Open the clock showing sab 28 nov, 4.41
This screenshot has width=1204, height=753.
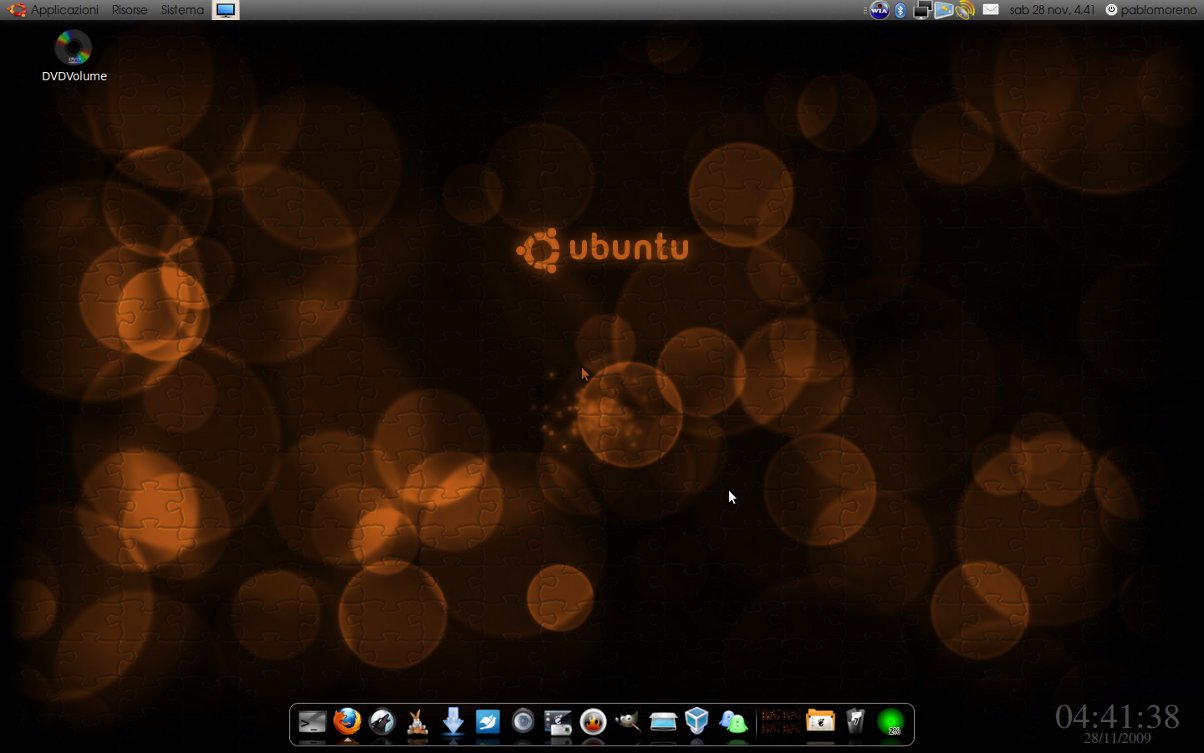coord(1052,10)
